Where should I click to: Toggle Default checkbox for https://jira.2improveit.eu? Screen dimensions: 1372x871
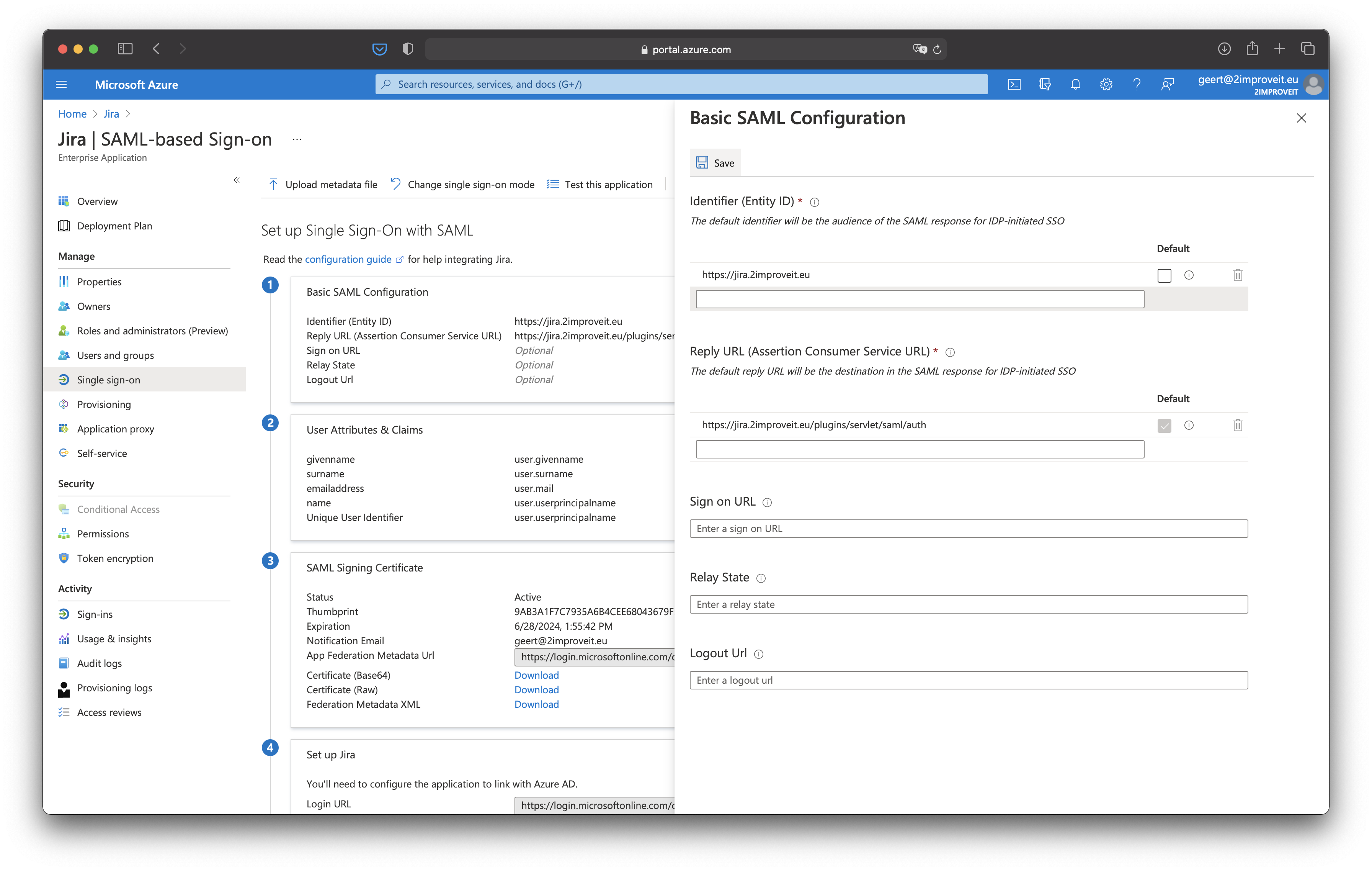pos(1164,275)
